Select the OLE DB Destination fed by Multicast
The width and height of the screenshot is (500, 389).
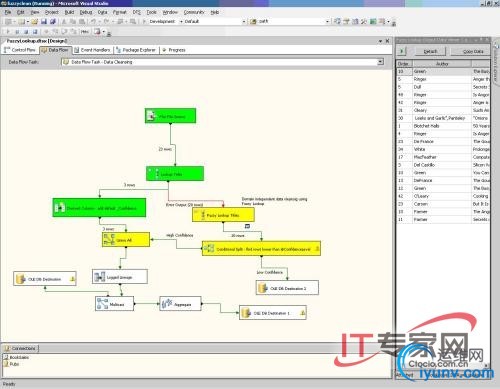45,279
